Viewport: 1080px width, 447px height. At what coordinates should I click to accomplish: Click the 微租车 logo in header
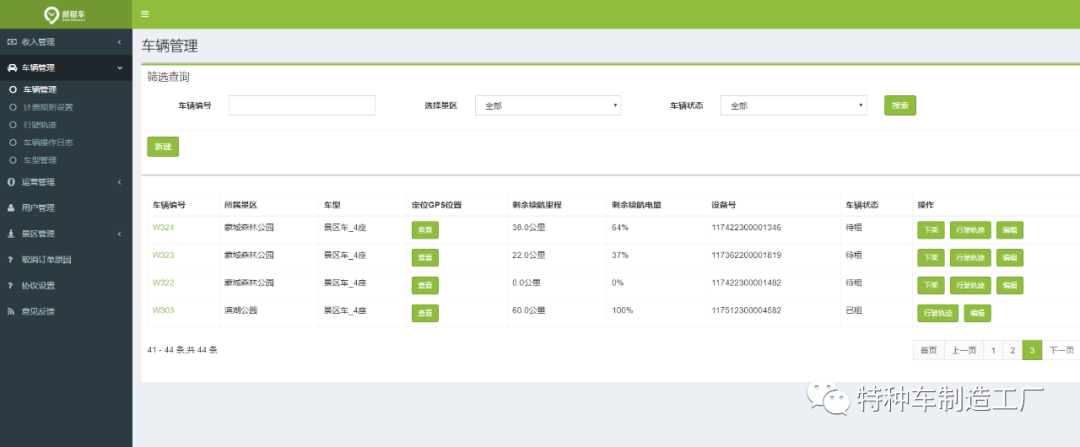click(66, 14)
